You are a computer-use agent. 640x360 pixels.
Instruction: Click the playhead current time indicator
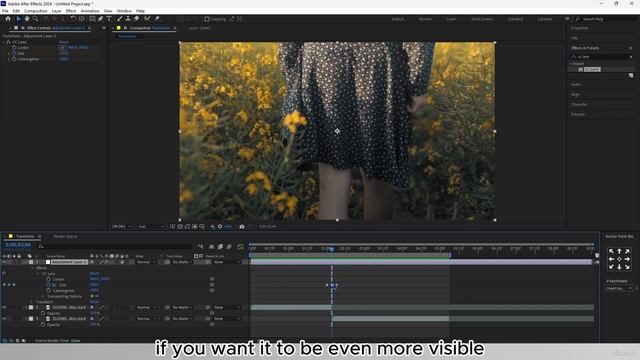pyautogui.click(x=331, y=249)
